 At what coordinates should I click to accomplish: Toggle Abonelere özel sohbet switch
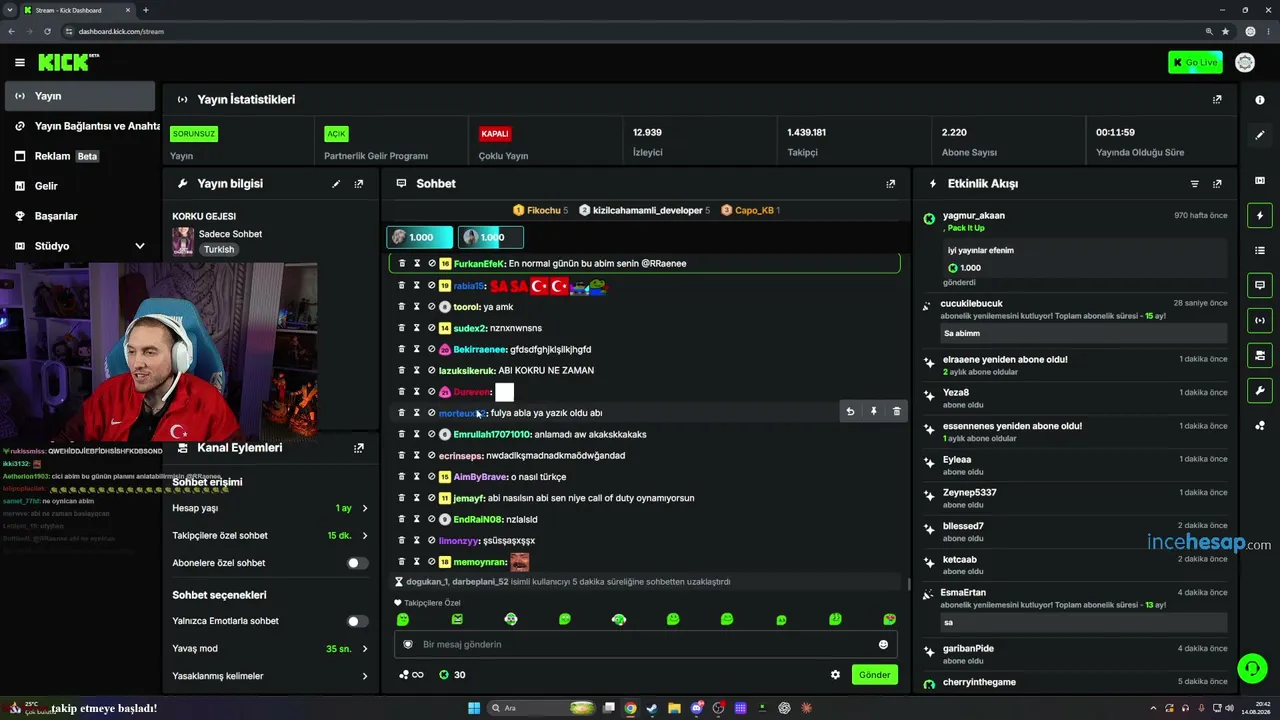[x=357, y=563]
